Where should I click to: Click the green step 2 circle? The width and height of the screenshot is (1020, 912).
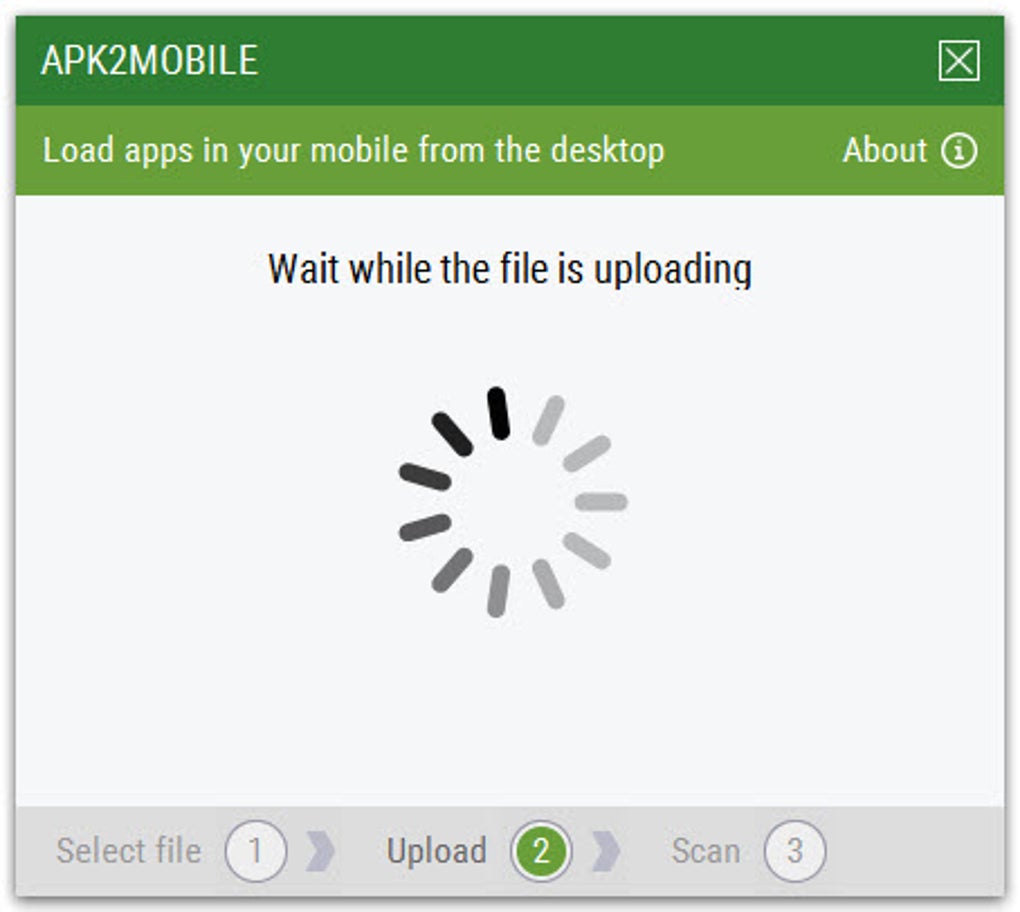(x=541, y=851)
